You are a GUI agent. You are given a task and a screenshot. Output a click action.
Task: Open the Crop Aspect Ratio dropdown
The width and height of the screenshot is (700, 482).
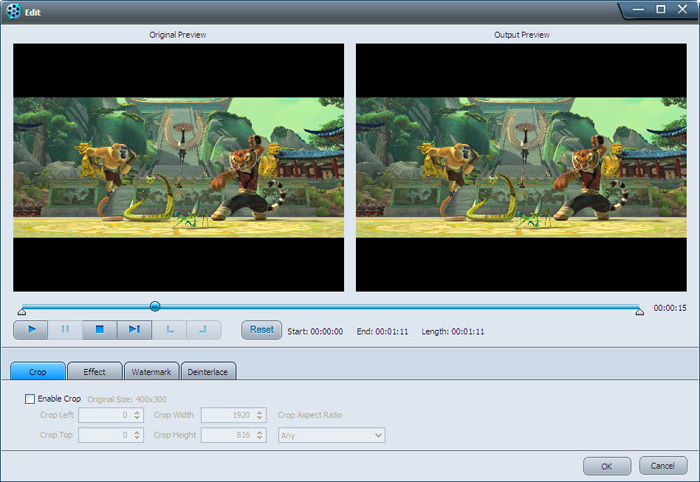(x=331, y=435)
